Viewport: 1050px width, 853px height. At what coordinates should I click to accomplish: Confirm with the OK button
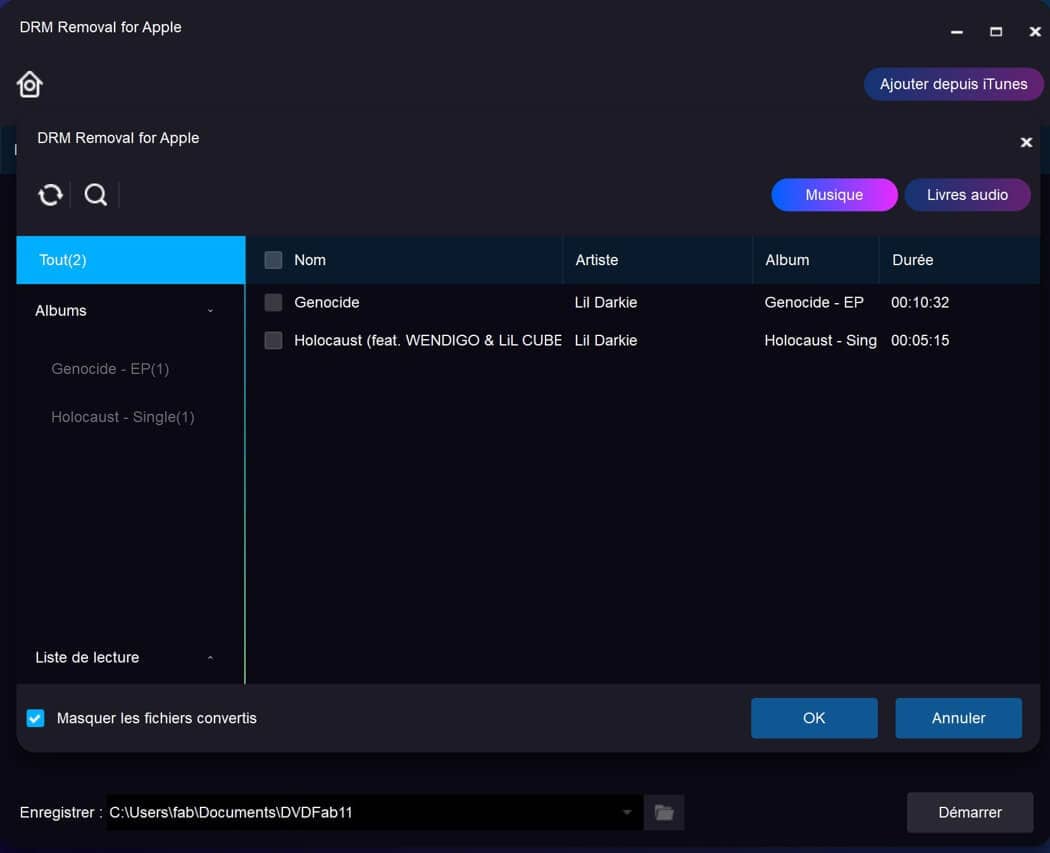(x=814, y=718)
